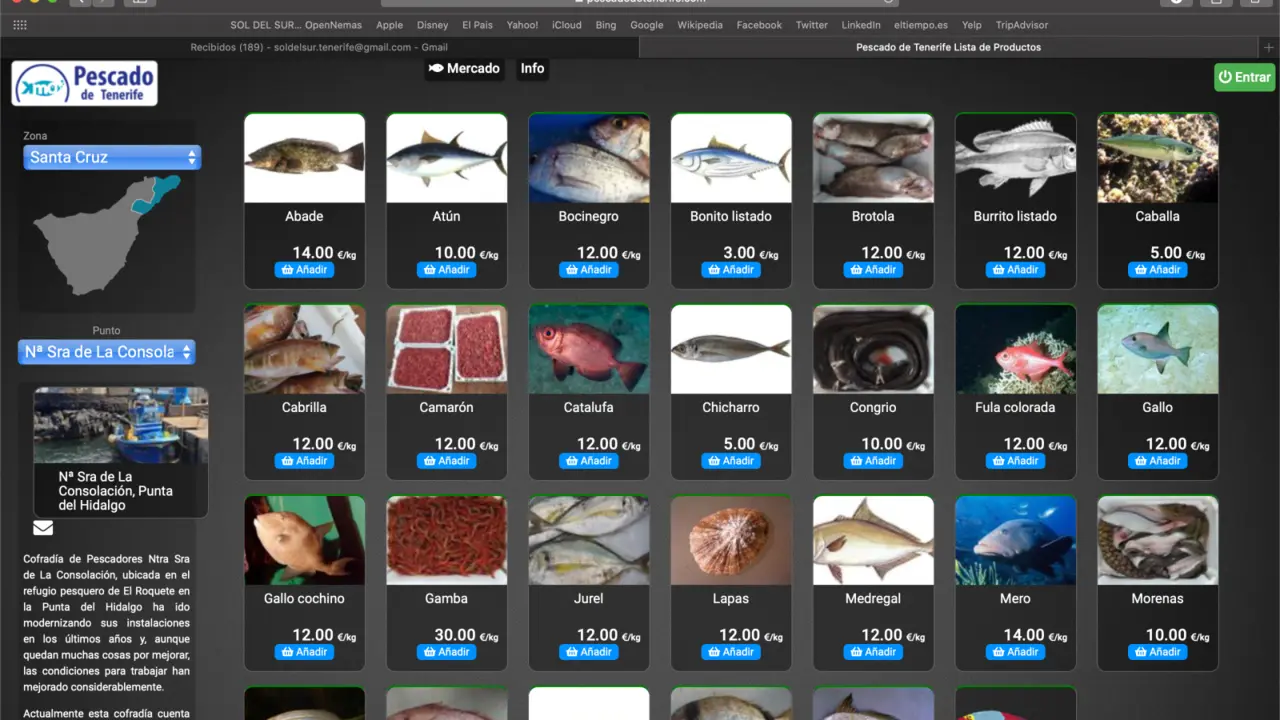
Task: Open the Zona dropdown showing Santa Cruz
Action: tap(112, 157)
